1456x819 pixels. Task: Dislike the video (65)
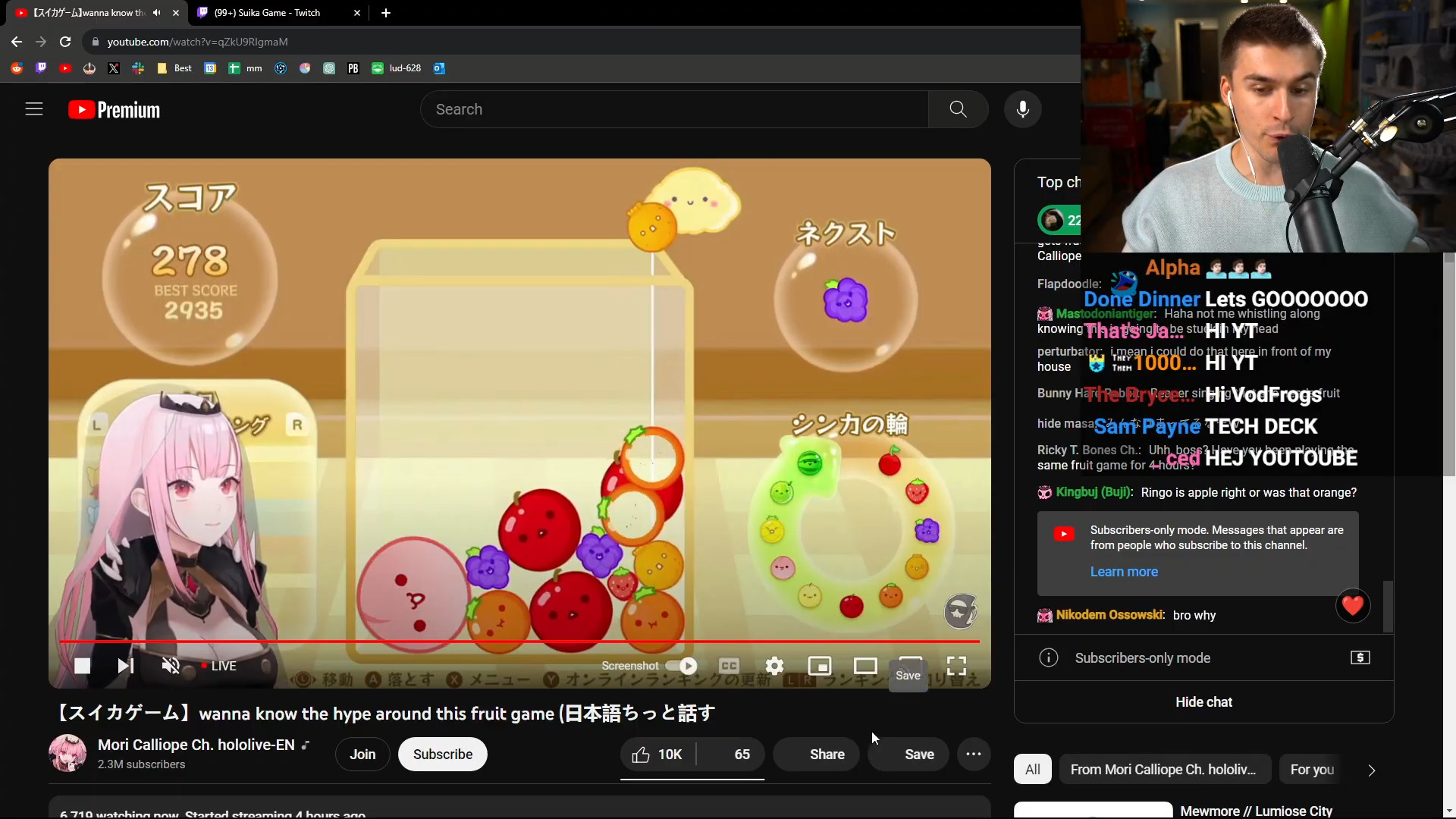pyautogui.click(x=731, y=755)
